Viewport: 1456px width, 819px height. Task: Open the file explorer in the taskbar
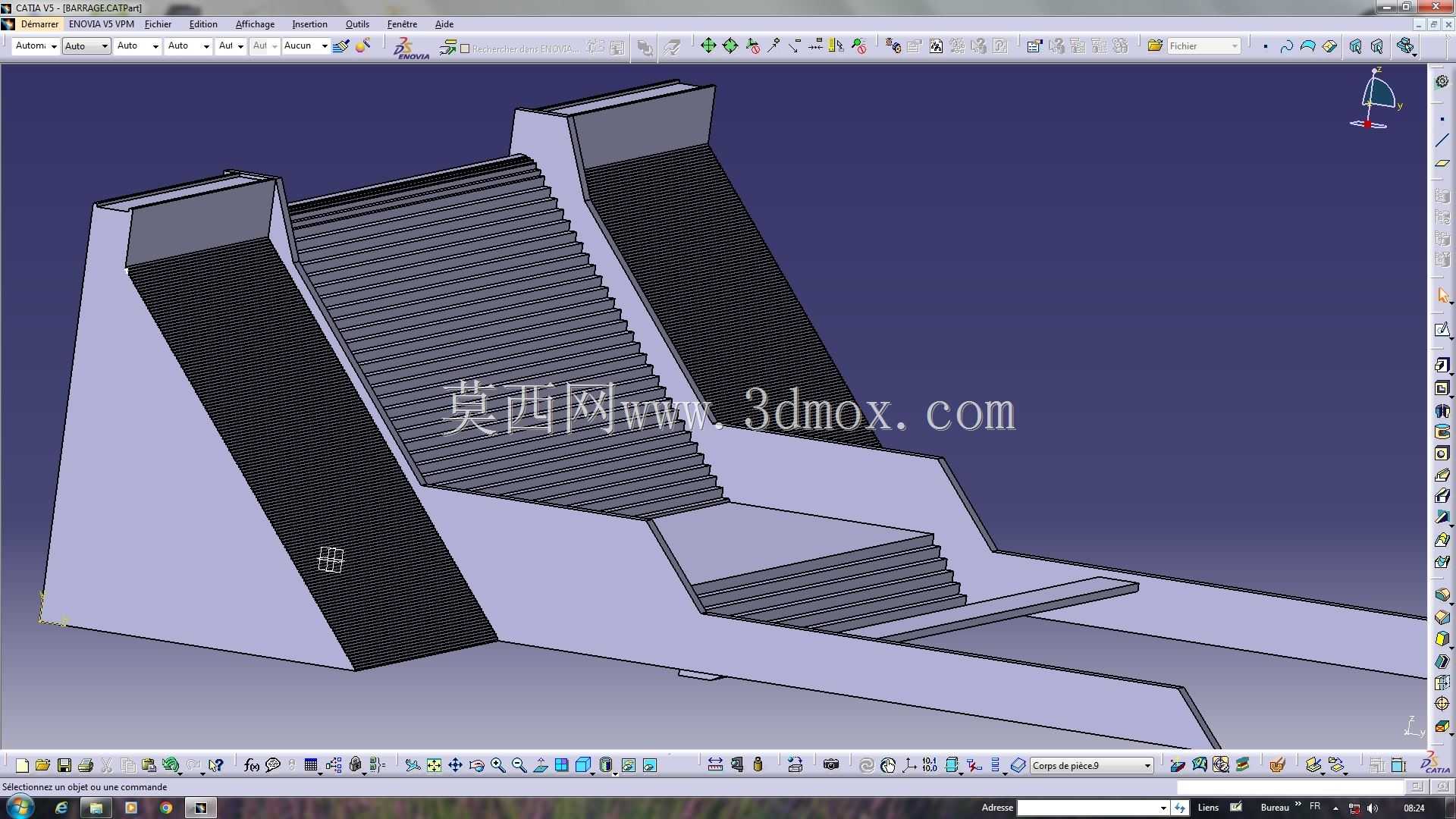(x=96, y=808)
